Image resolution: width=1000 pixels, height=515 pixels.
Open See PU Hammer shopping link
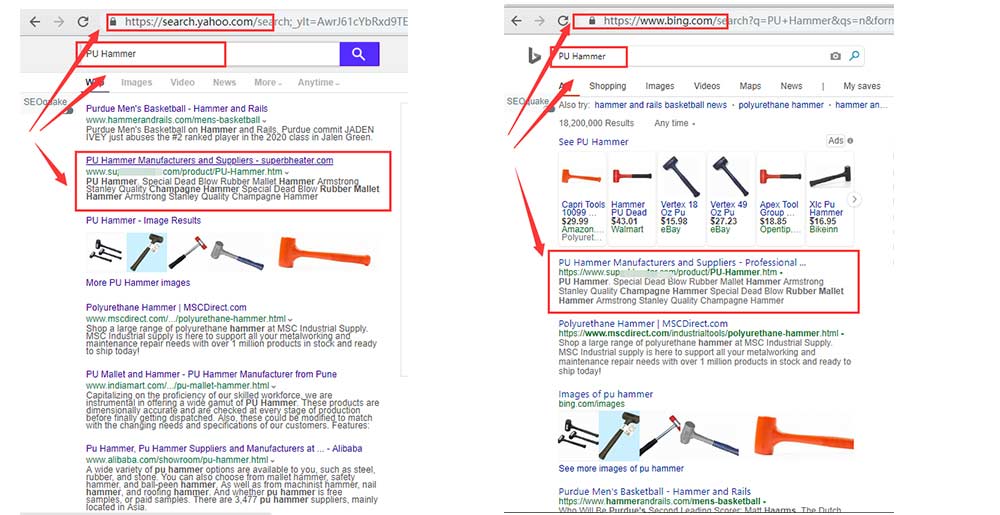tap(593, 141)
